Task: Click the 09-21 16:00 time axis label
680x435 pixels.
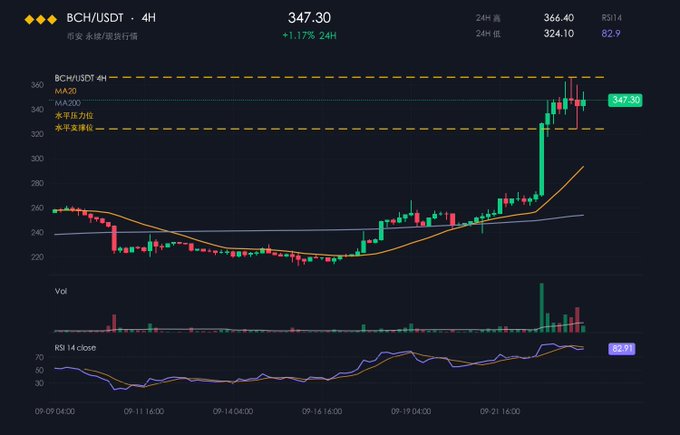Action: 500,411
